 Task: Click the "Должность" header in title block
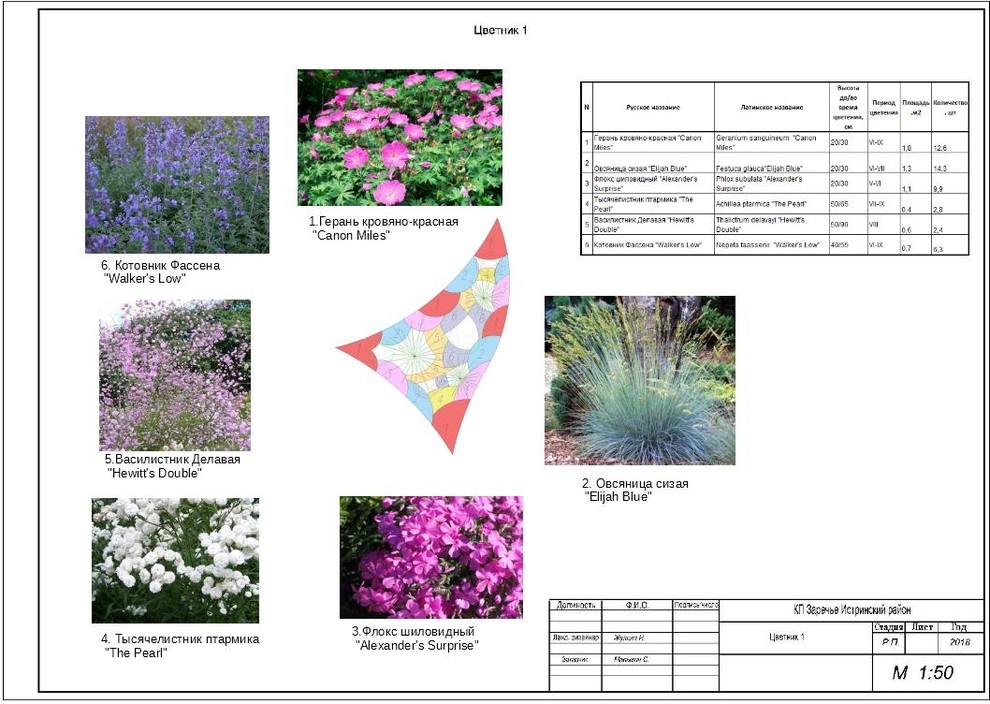tap(576, 605)
